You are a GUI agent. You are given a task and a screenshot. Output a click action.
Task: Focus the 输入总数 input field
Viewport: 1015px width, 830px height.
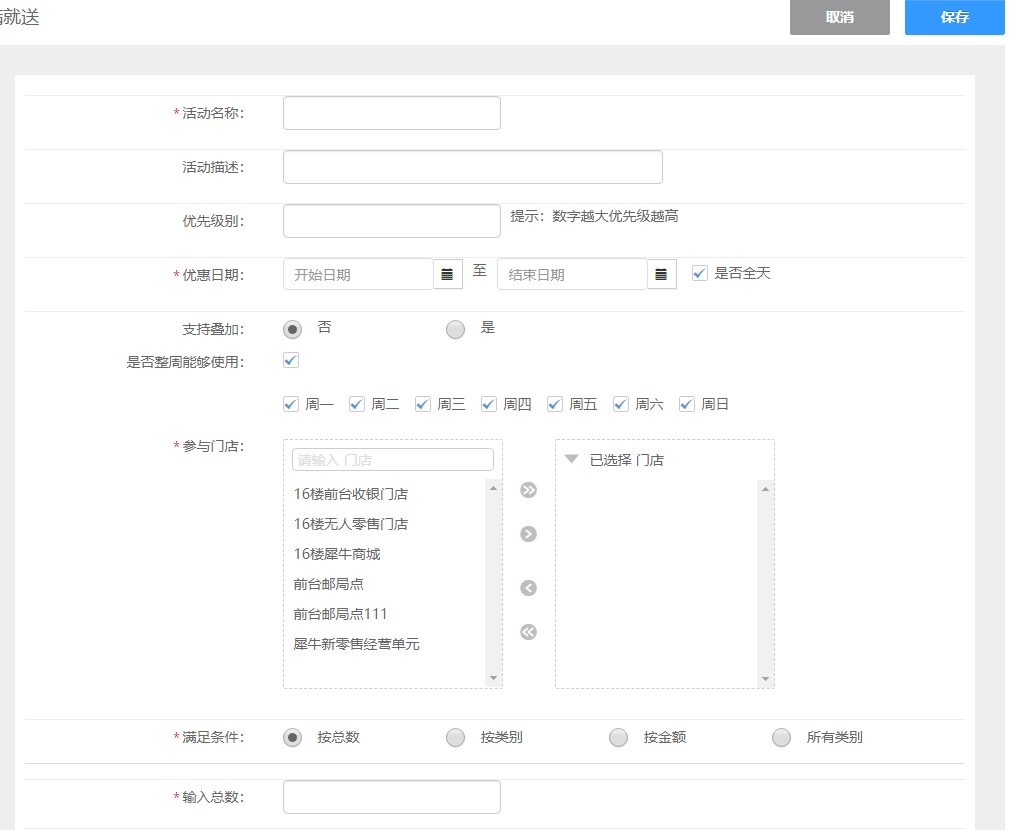392,797
